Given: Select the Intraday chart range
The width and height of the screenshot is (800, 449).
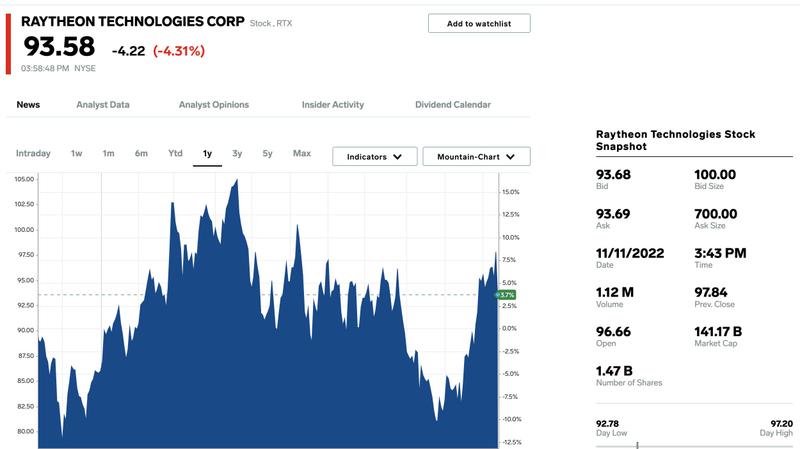Looking at the screenshot, I should pos(33,153).
